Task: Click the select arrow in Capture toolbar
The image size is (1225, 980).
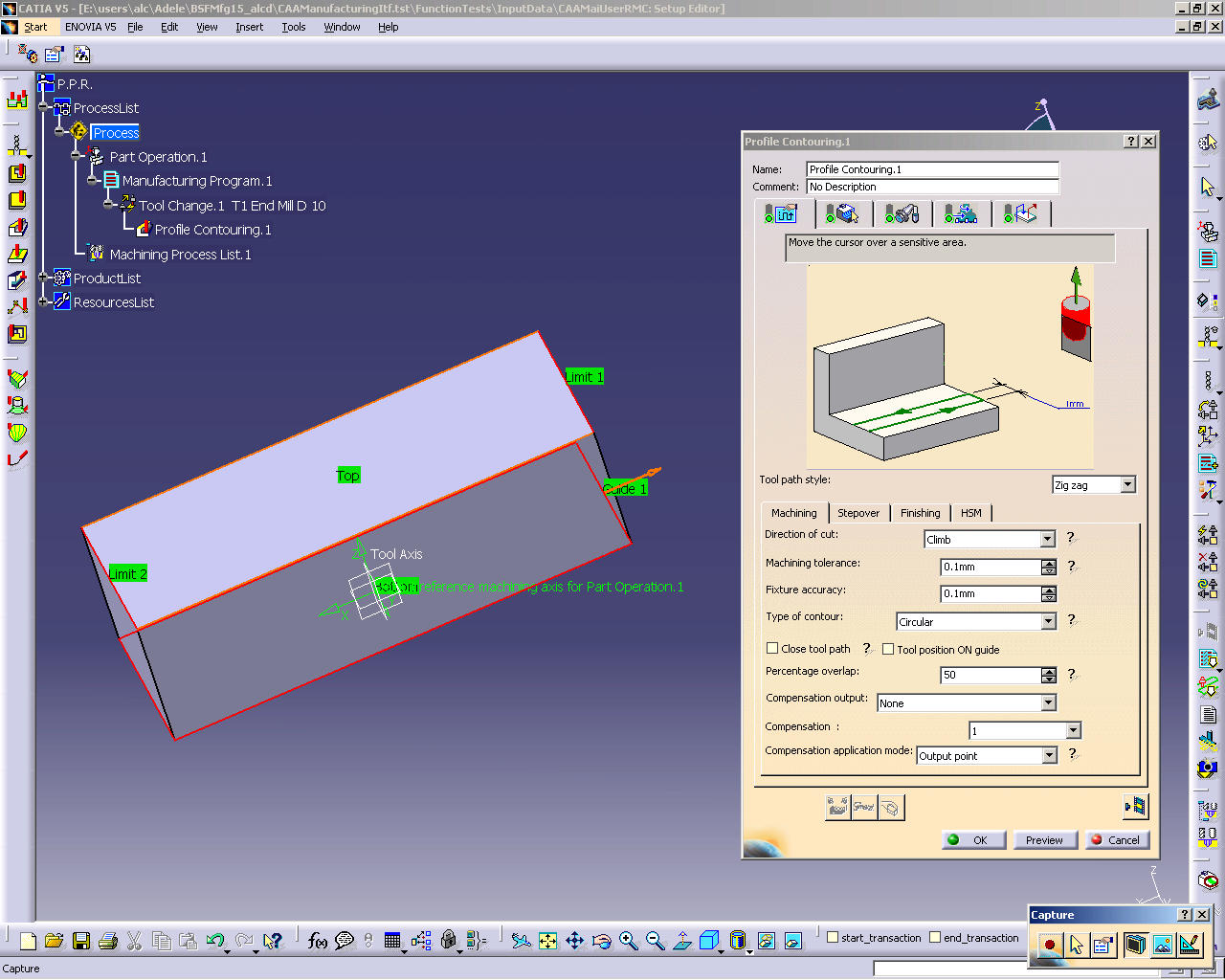Action: pyautogui.click(x=1076, y=945)
